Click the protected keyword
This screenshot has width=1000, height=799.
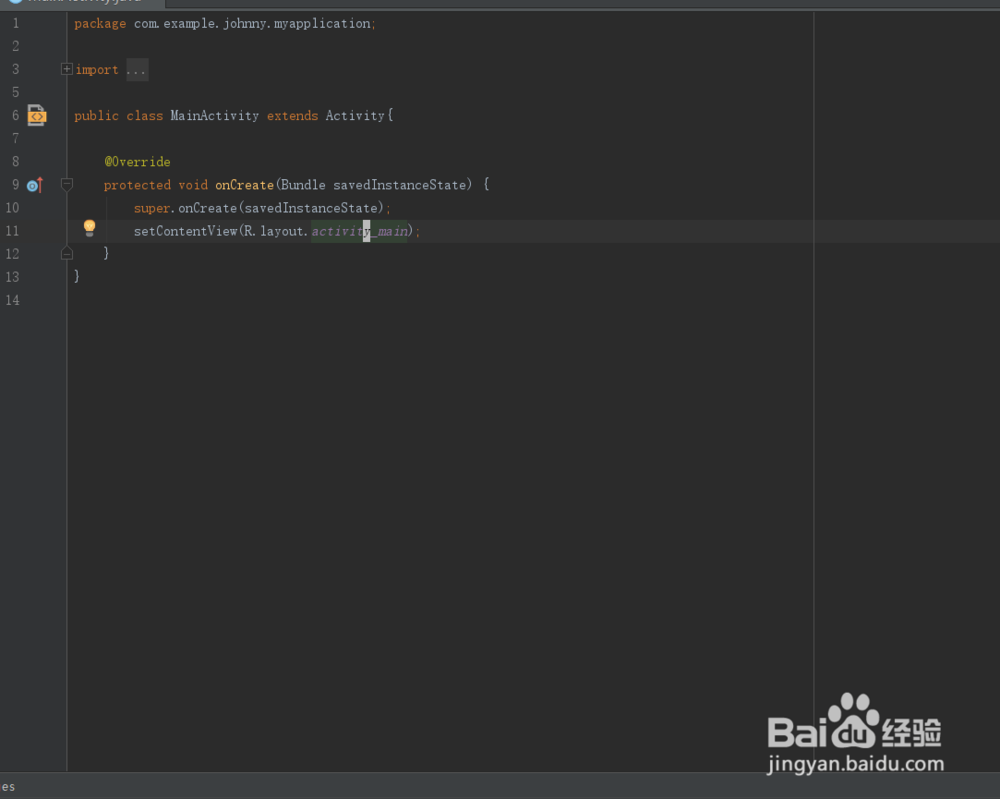click(x=137, y=186)
